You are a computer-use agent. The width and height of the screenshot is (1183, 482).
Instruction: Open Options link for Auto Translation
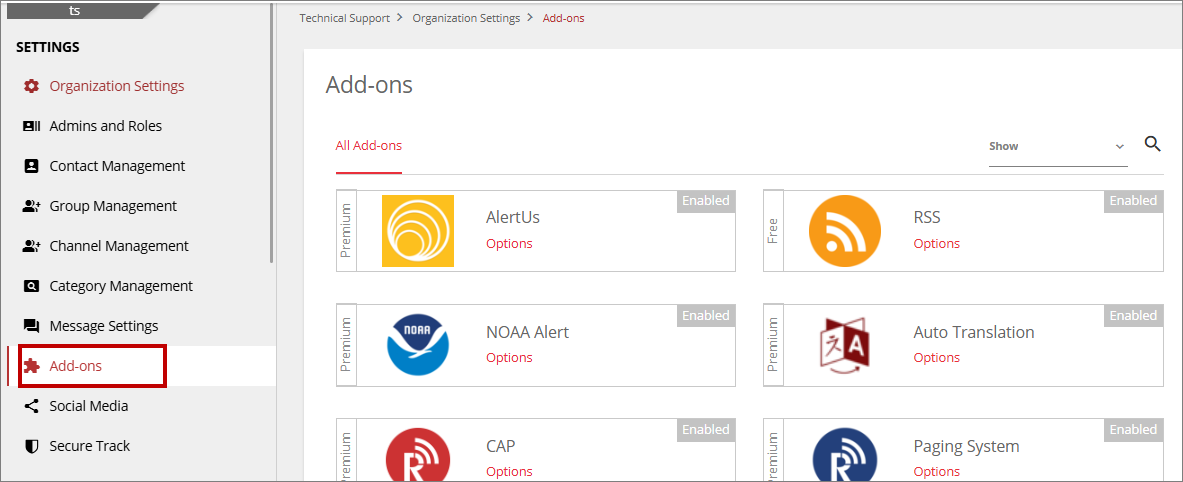tap(936, 358)
